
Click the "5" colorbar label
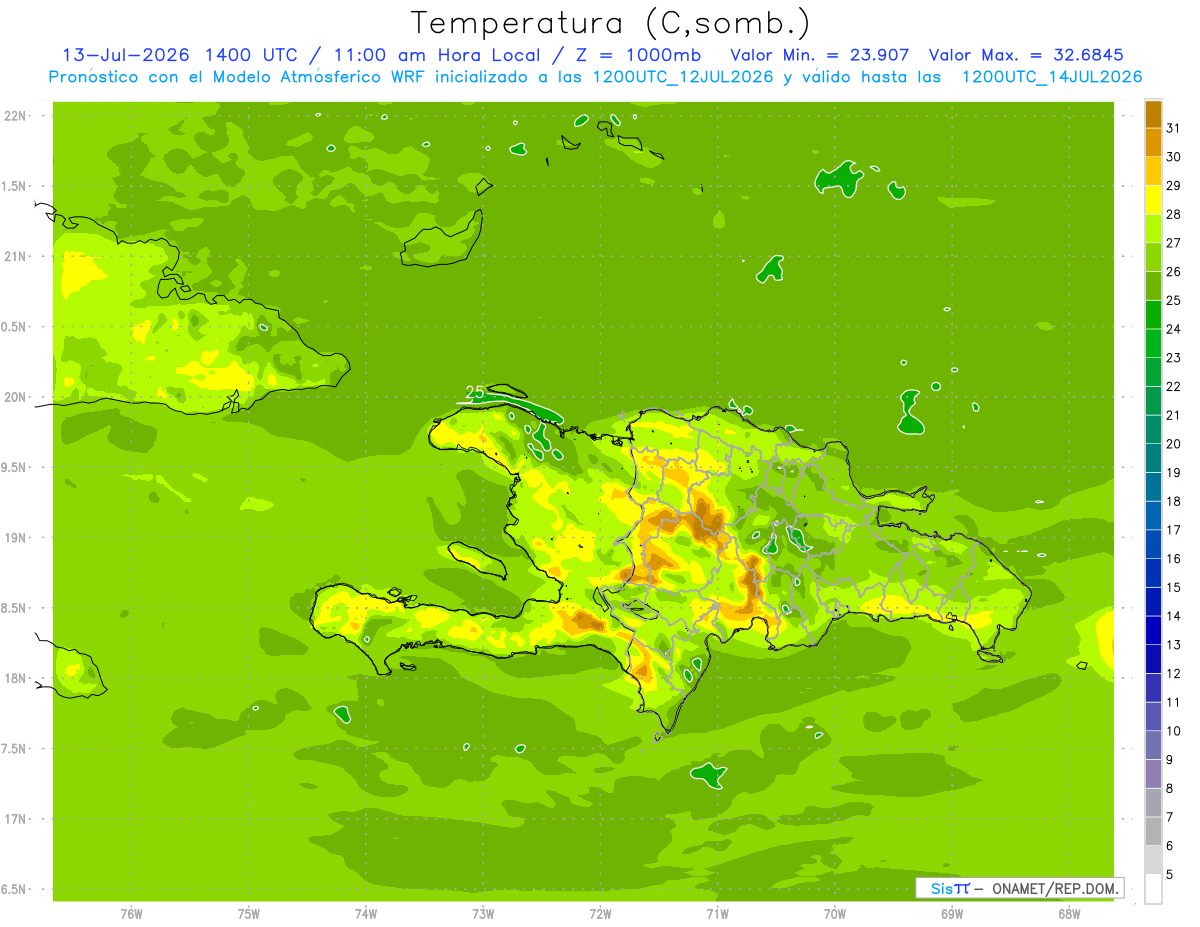click(x=1170, y=874)
